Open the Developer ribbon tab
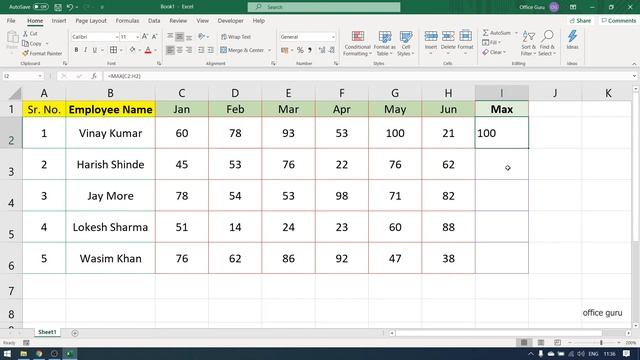This screenshot has width=640, height=360. [230, 20]
